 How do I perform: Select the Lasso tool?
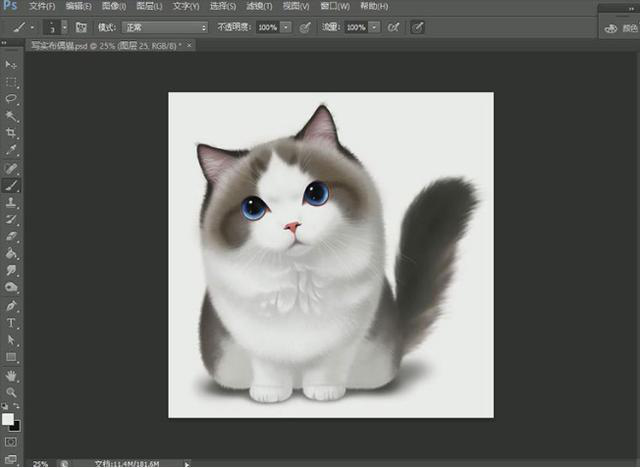click(x=12, y=99)
